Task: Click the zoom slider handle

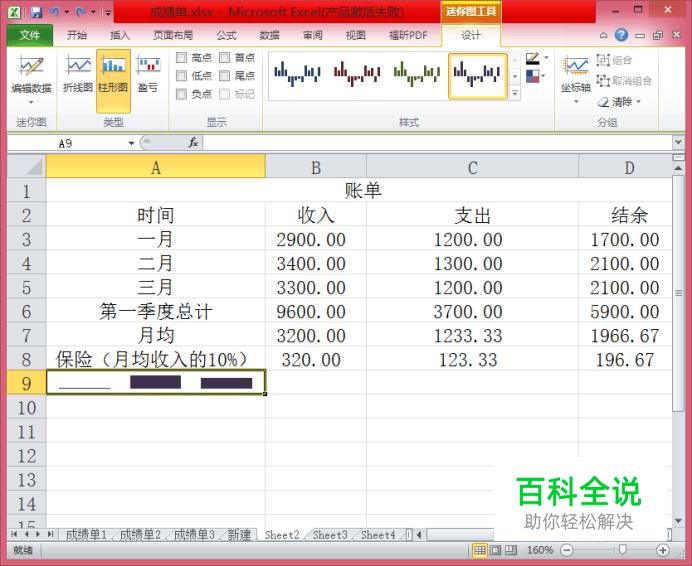Action: (x=622, y=550)
